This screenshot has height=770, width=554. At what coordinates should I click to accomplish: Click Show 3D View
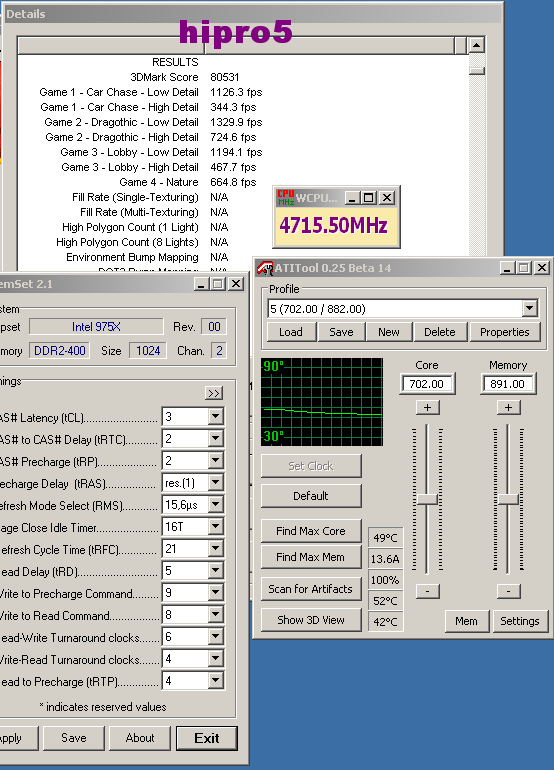pyautogui.click(x=311, y=620)
